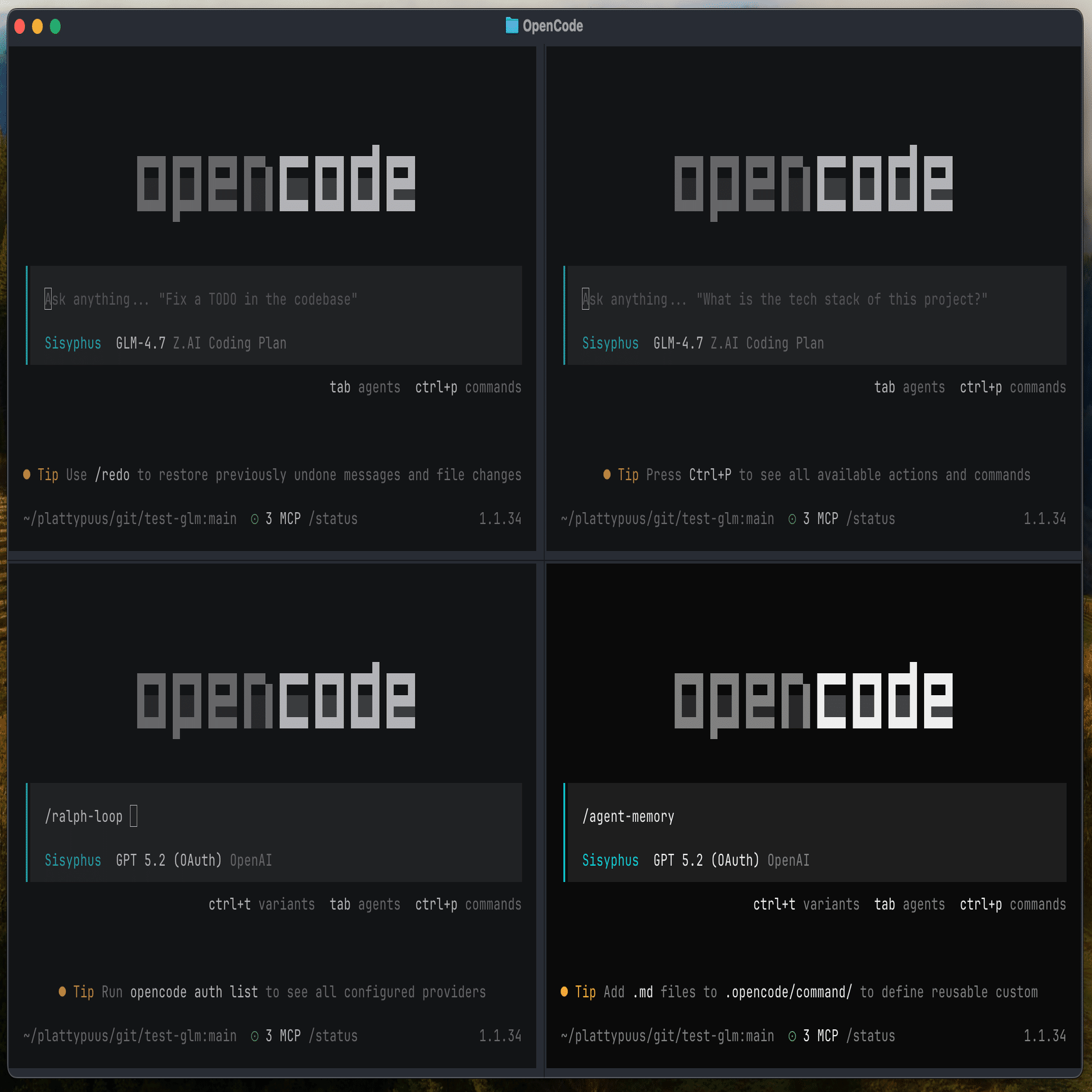
Task: Click the opencode logo above the /agent-memory prompt
Action: [814, 700]
